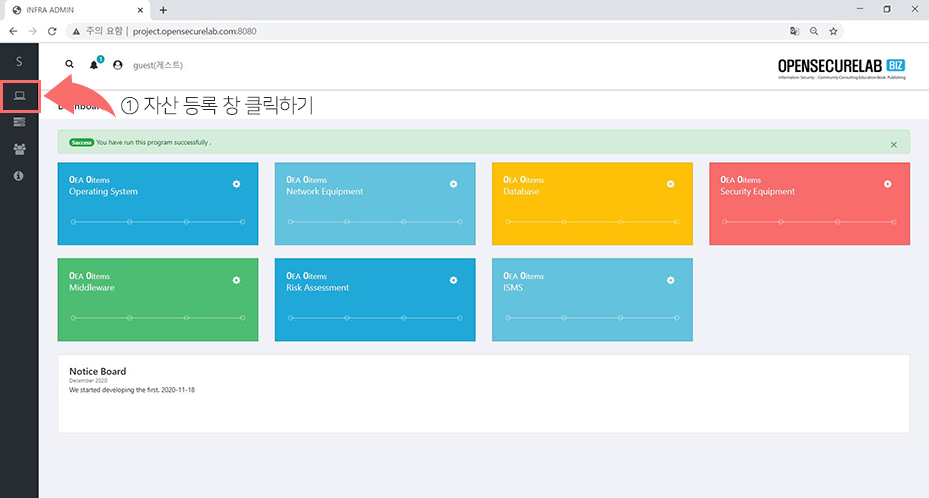Bookmark this page with the star icon
This screenshot has height=498, width=929.
click(832, 31)
